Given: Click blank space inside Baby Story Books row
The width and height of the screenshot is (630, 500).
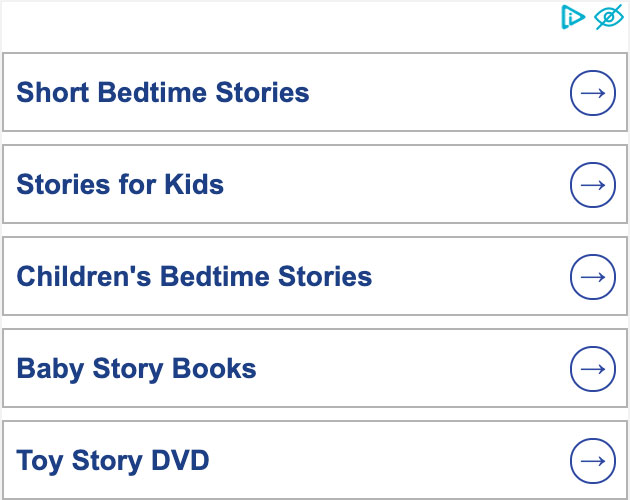Looking at the screenshot, I should [410, 369].
